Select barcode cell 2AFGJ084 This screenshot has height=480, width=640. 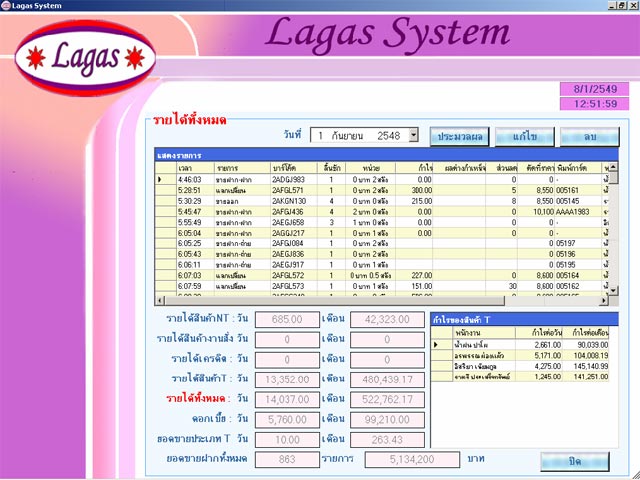(x=294, y=243)
